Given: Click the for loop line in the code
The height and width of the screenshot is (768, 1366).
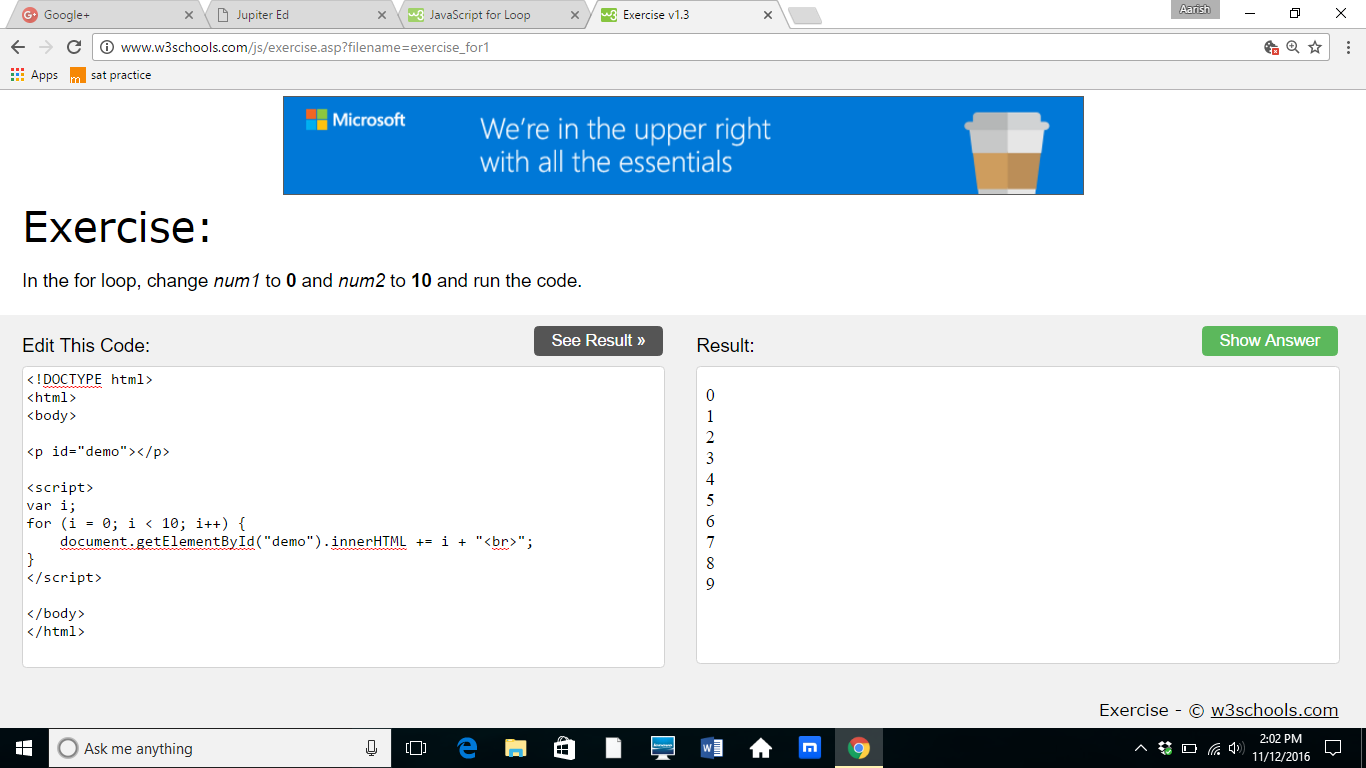Looking at the screenshot, I should (136, 523).
